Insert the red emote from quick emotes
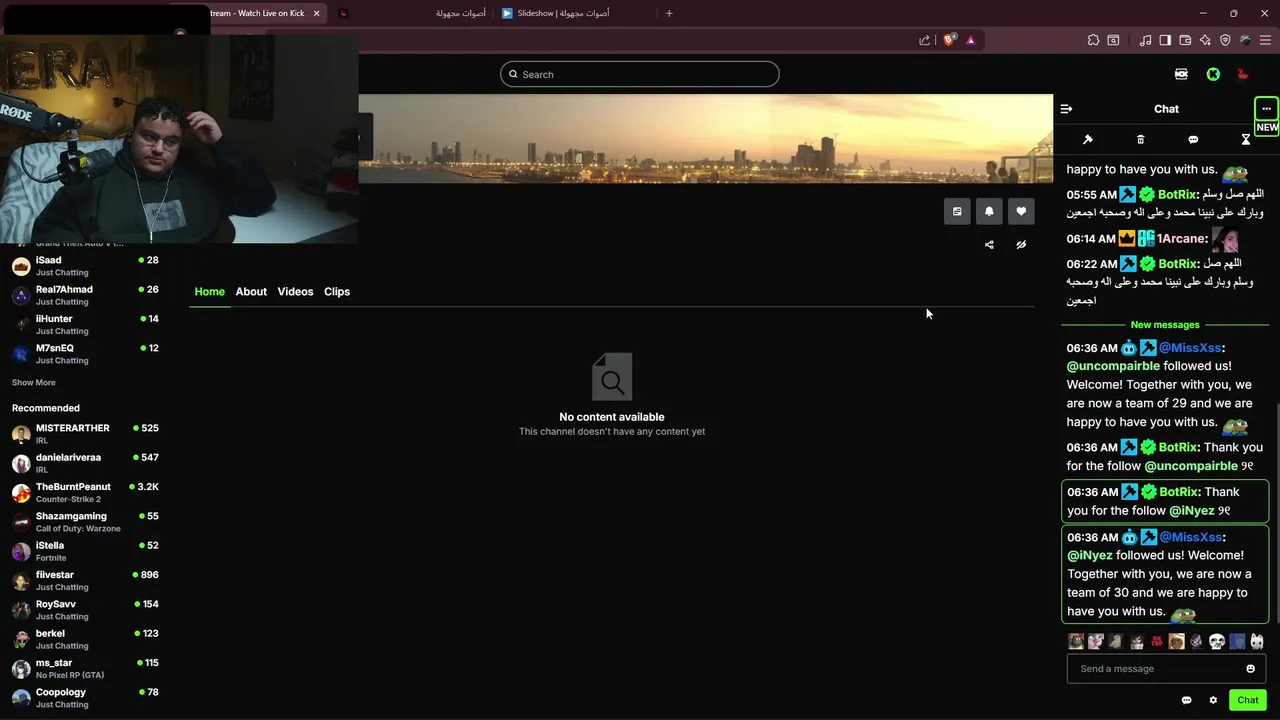This screenshot has width=1280, height=720. pyautogui.click(x=1157, y=642)
